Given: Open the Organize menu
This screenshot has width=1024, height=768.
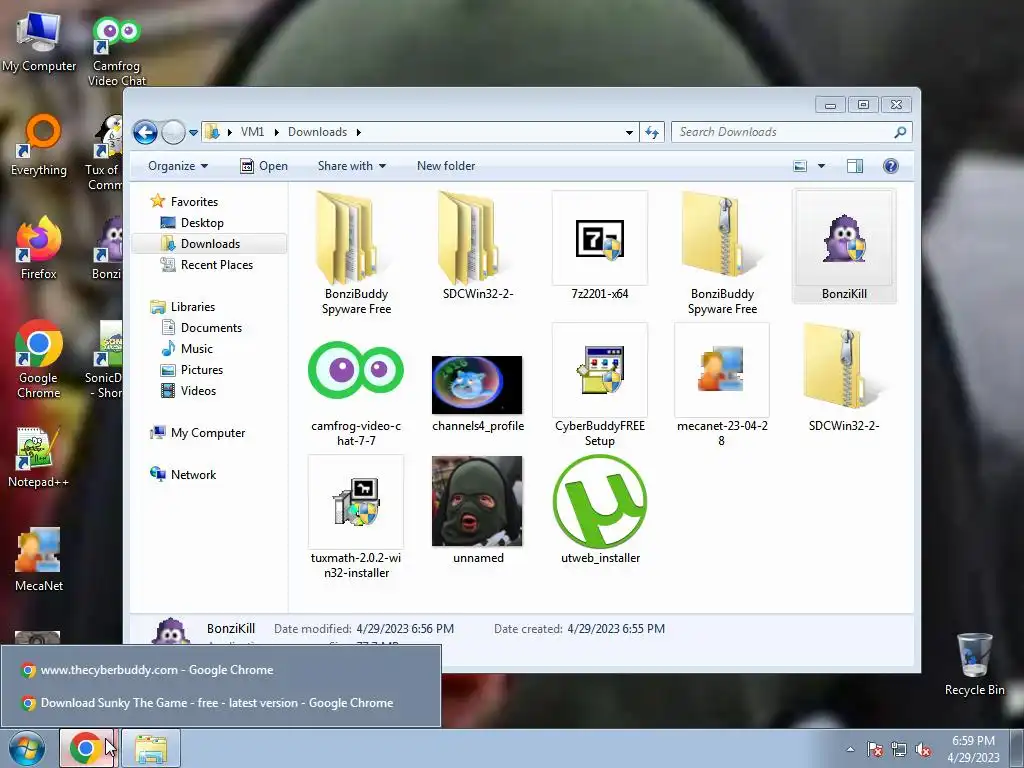Looking at the screenshot, I should click(178, 166).
